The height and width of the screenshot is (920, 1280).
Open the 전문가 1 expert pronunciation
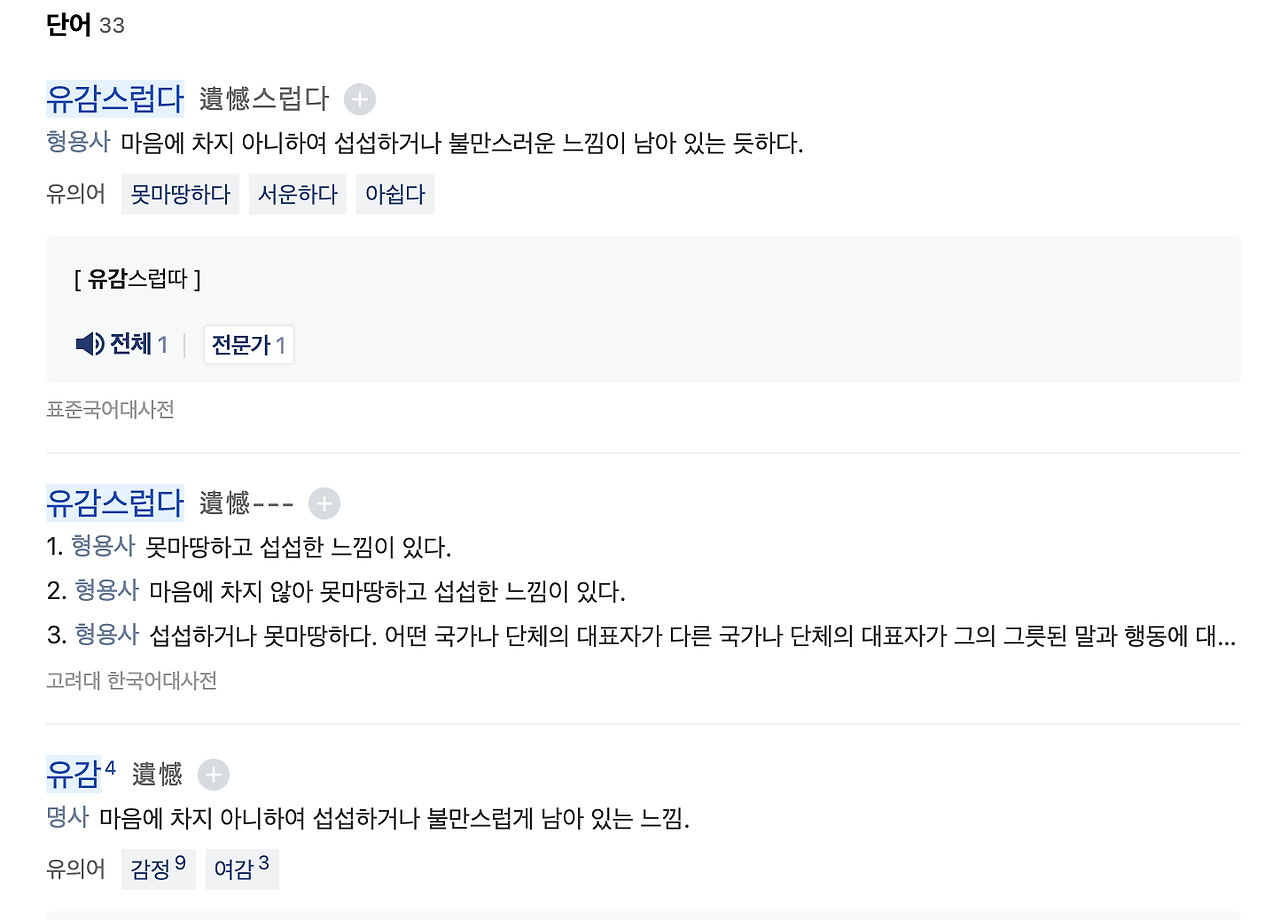pyautogui.click(x=248, y=344)
